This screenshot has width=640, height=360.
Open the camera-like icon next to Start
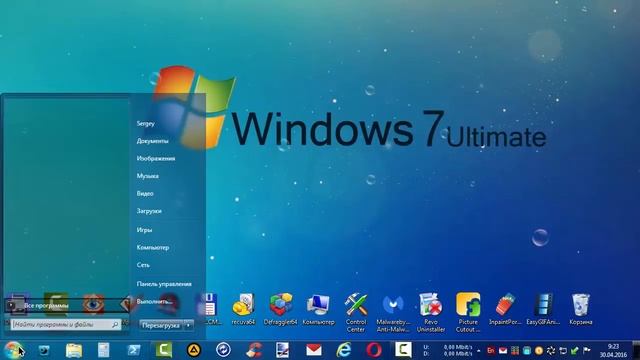(44, 350)
